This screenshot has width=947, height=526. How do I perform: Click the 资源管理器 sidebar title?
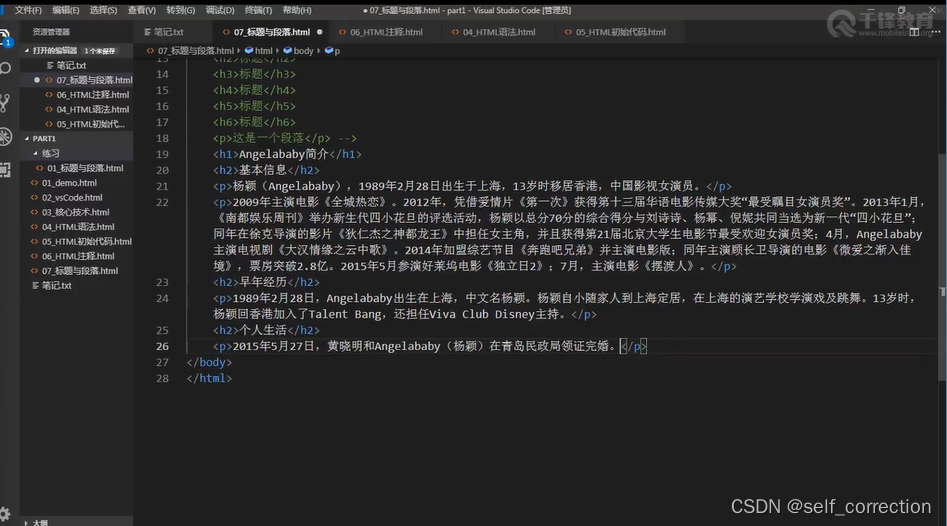tap(51, 32)
